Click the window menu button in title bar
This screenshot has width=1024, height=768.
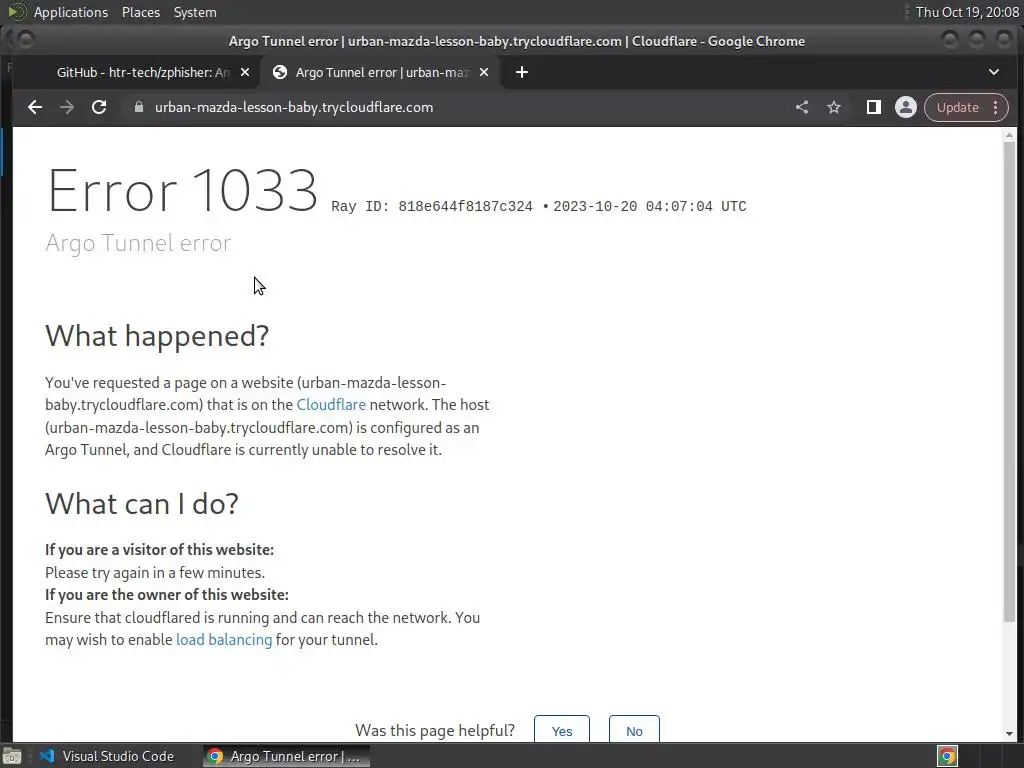[26, 40]
